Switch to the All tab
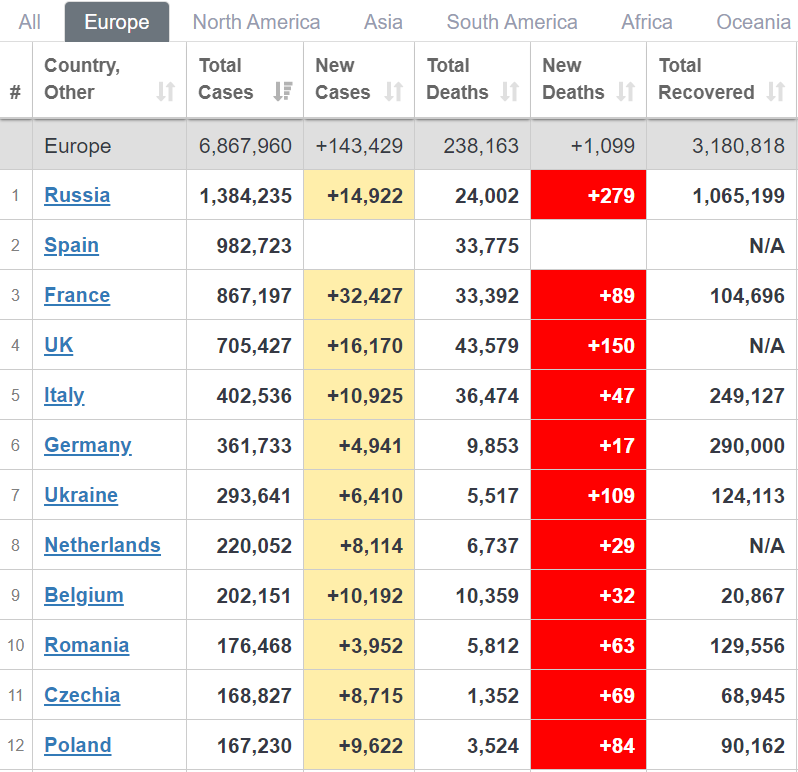798x772 pixels. point(30,22)
